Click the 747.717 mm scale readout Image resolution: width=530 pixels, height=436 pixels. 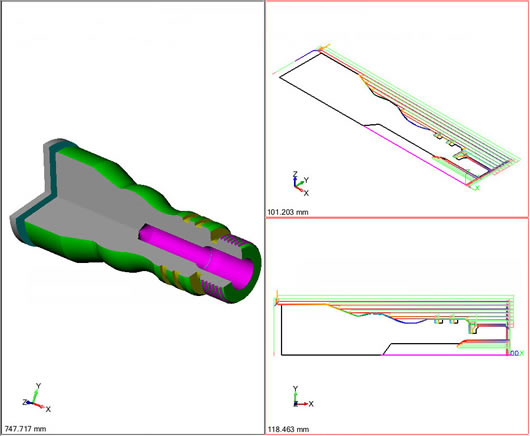25,429
